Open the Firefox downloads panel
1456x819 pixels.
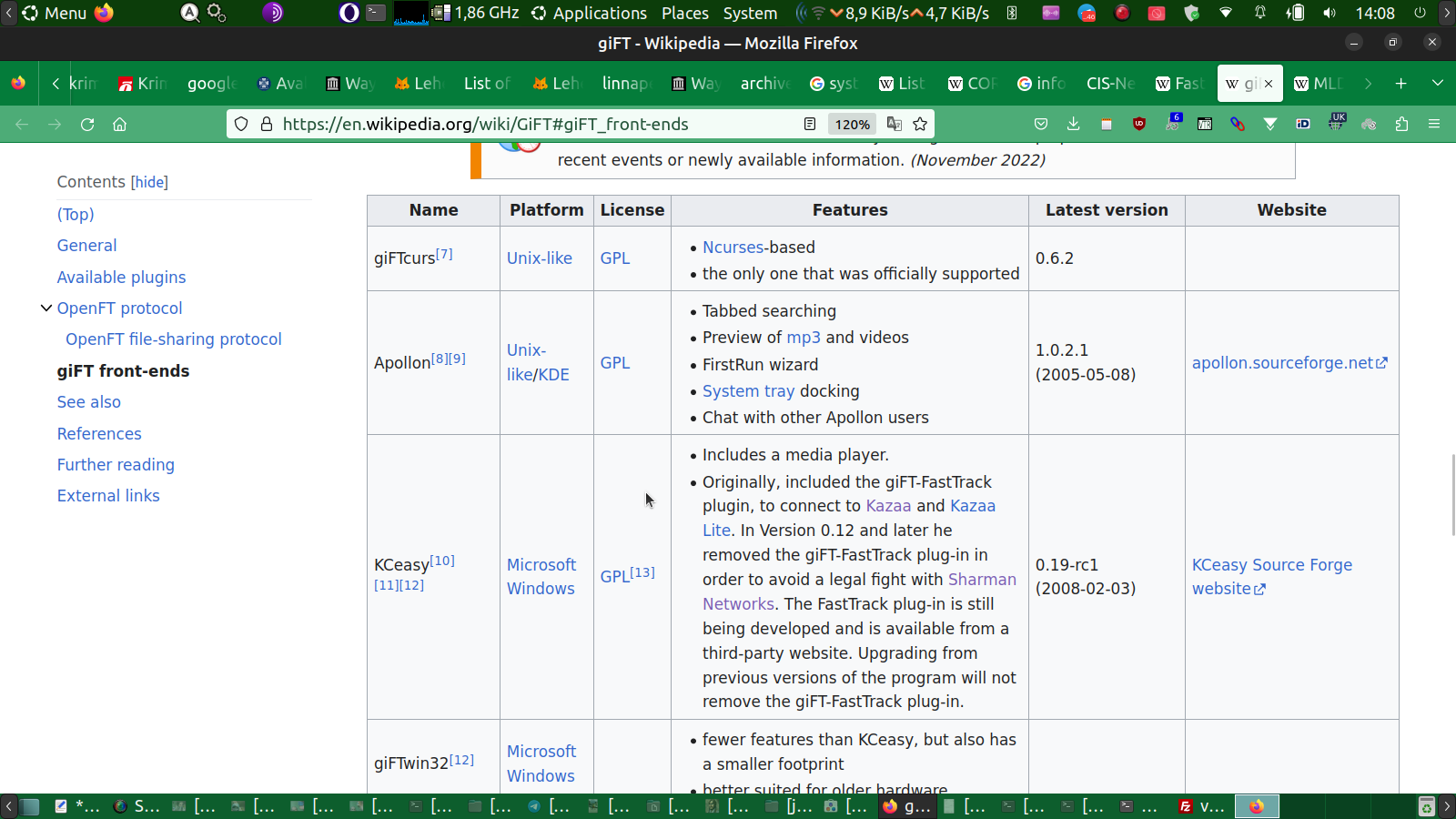tap(1074, 125)
